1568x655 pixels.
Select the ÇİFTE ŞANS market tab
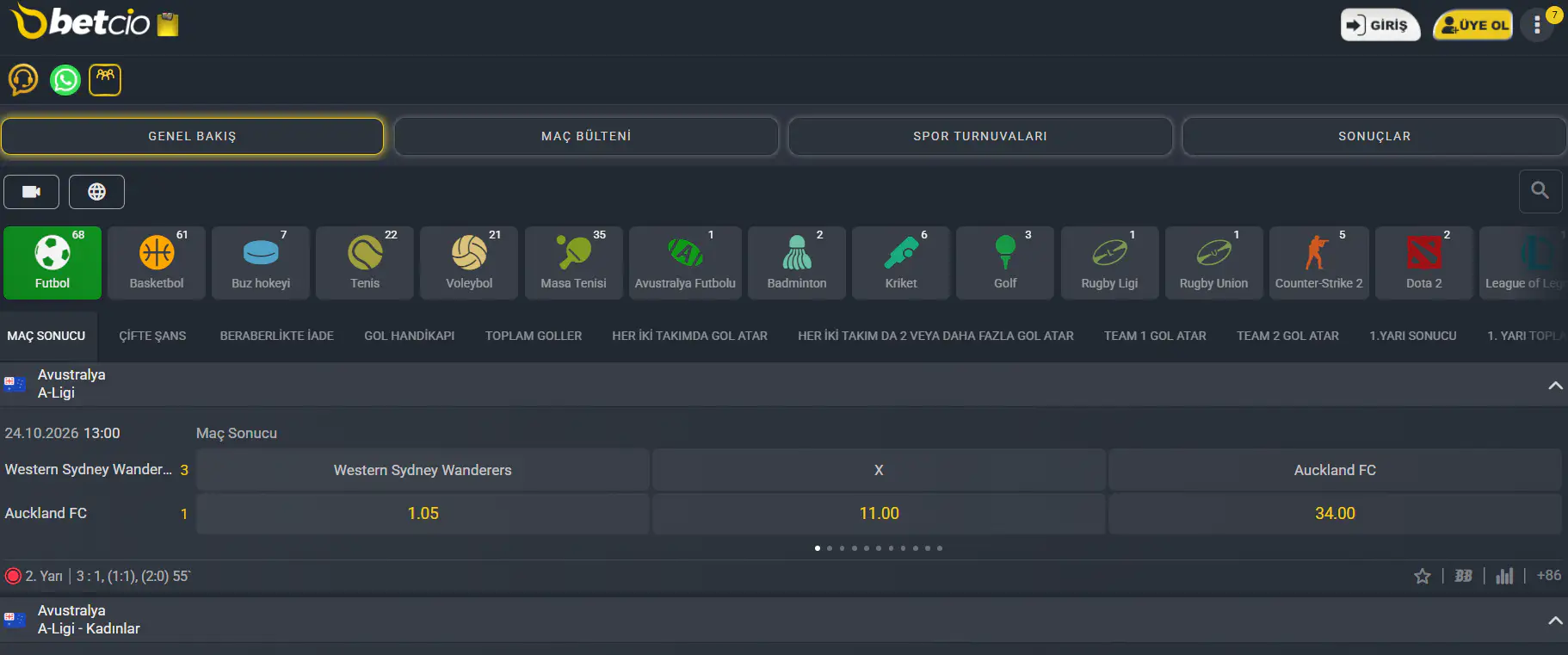point(152,336)
